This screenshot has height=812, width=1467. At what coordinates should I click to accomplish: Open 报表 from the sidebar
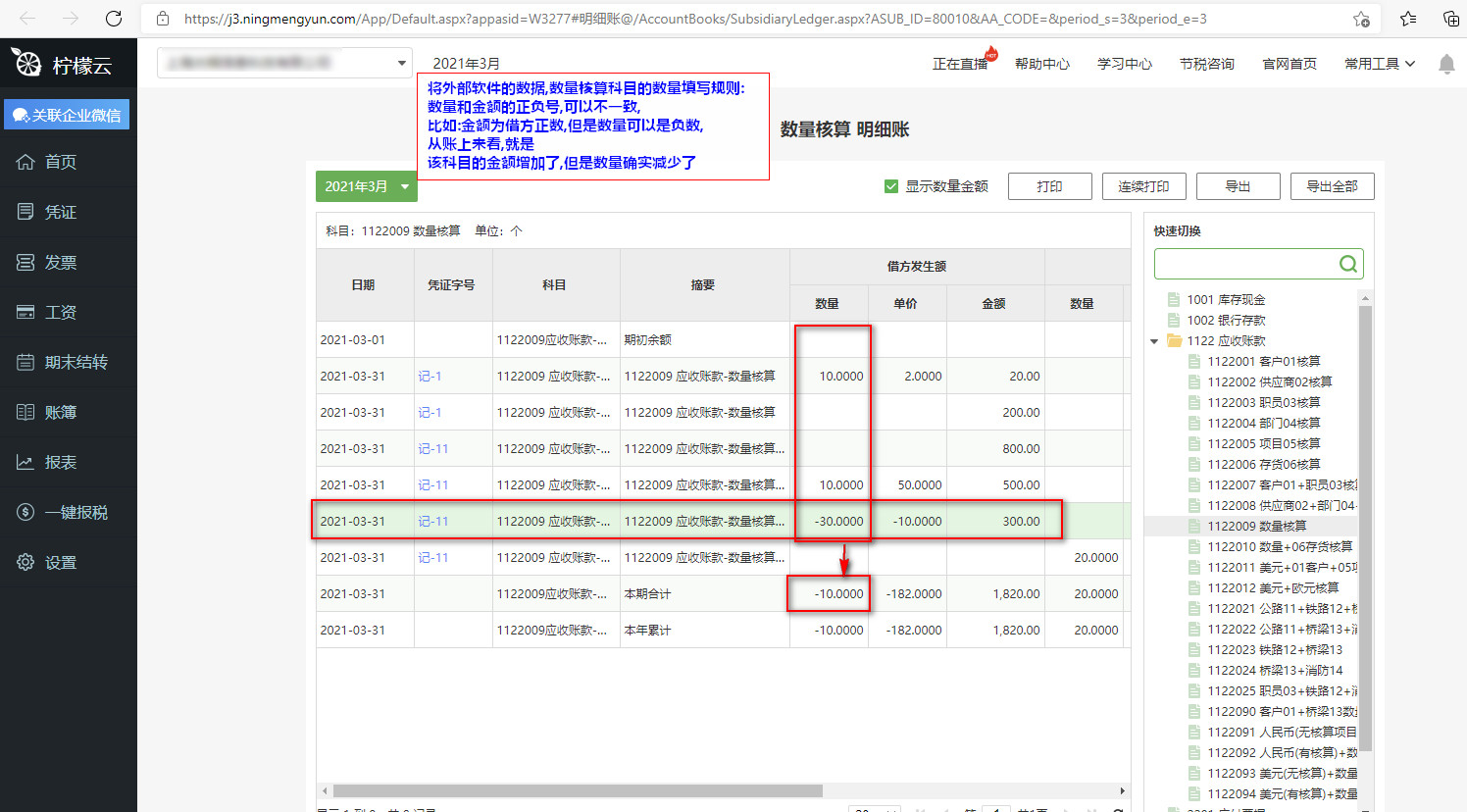tap(60, 462)
